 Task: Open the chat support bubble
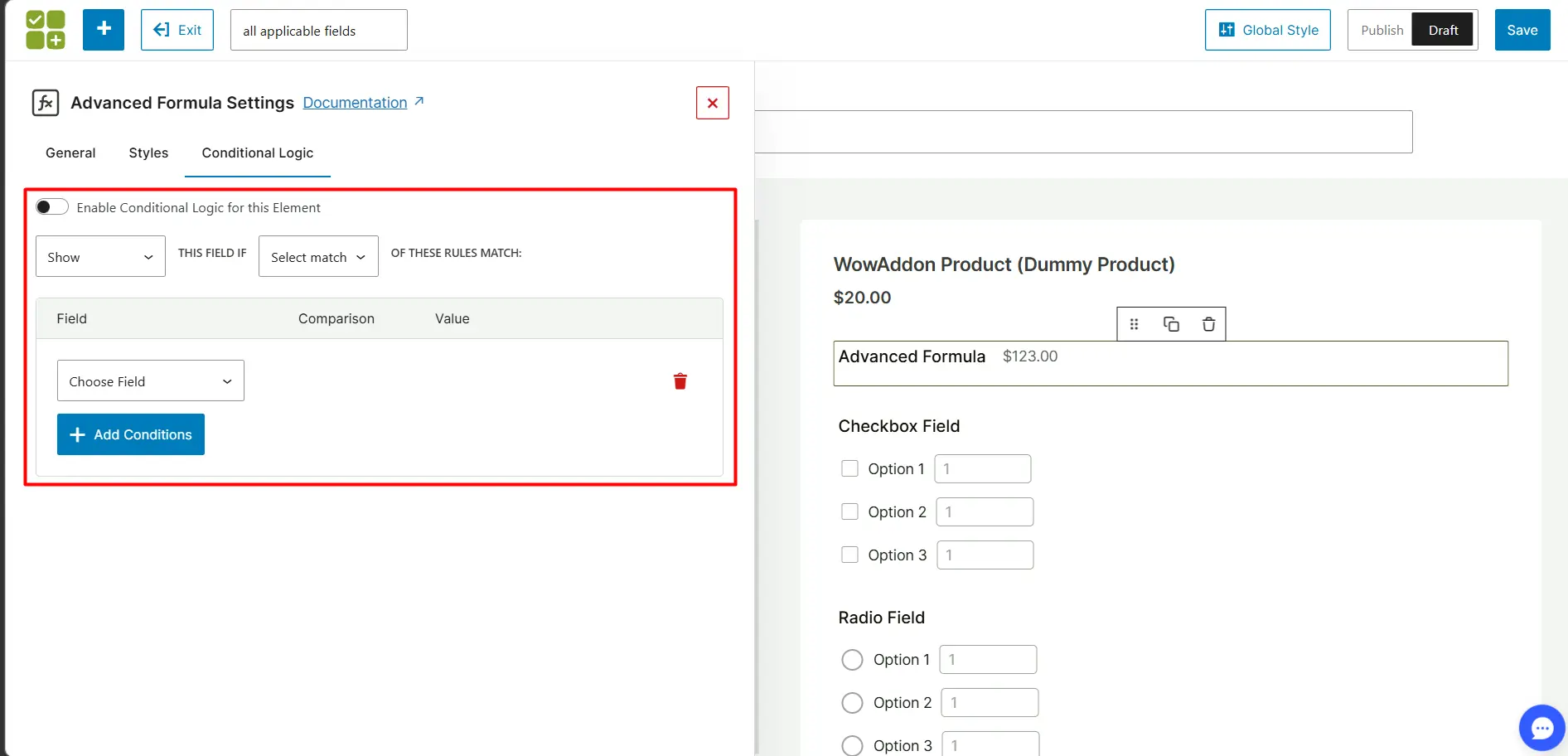[x=1541, y=728]
